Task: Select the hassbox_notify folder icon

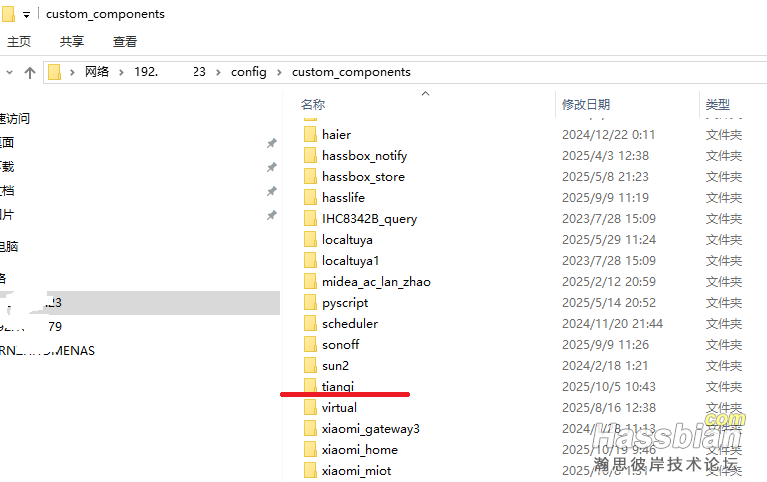Action: click(309, 155)
